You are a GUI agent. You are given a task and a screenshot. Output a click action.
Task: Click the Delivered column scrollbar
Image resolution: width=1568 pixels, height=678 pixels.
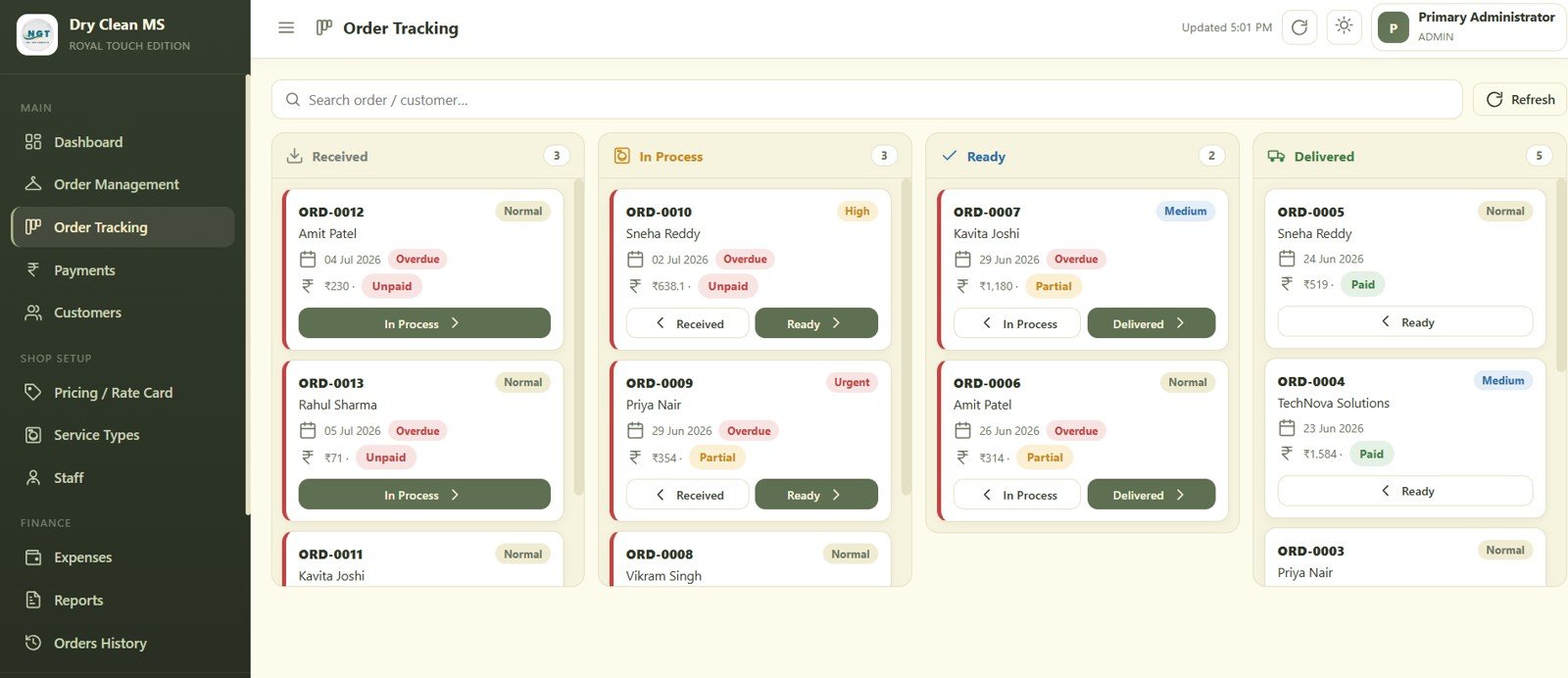1561,275
